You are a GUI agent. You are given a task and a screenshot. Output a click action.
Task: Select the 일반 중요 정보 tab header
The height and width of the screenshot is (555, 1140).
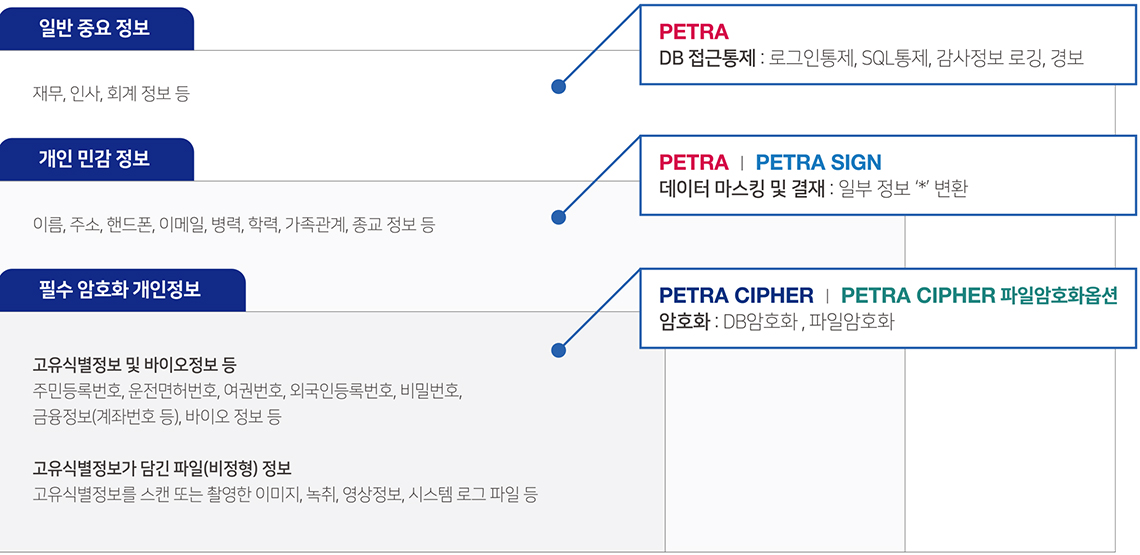[x=97, y=29]
